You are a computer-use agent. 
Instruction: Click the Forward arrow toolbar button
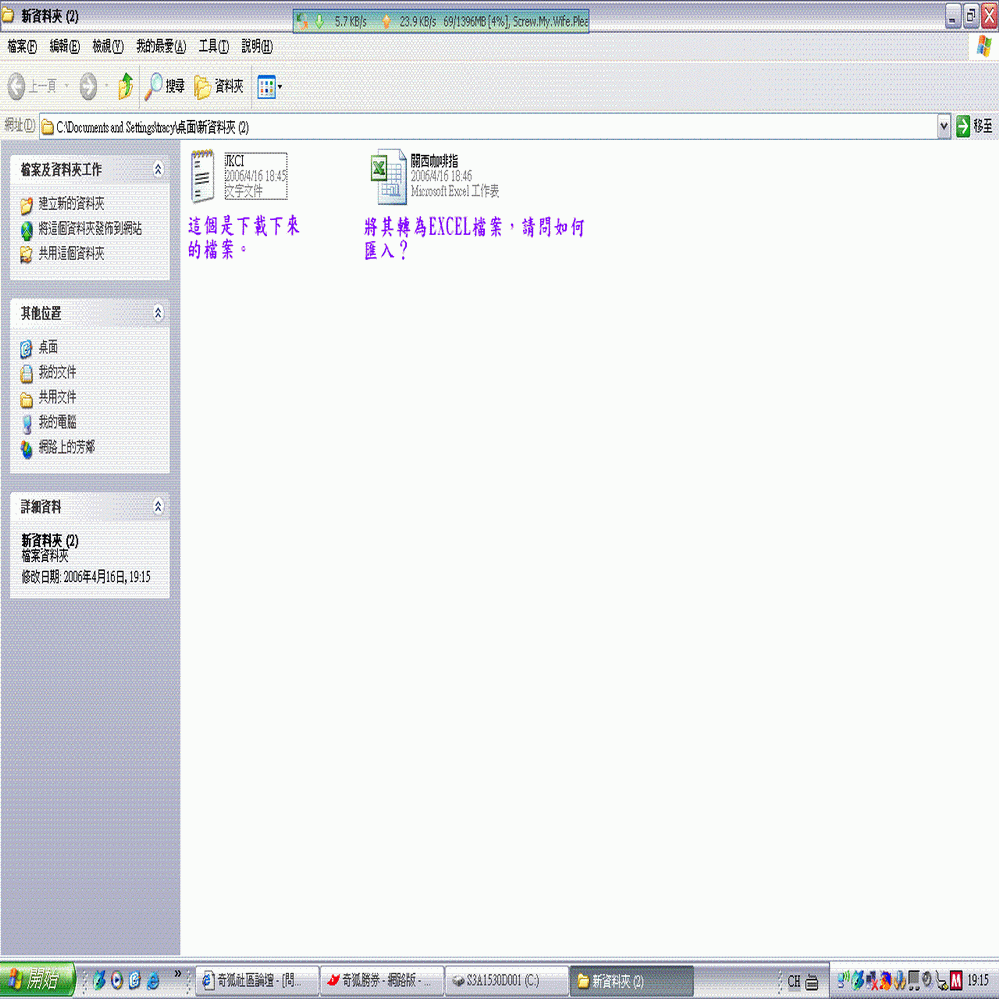pos(88,87)
